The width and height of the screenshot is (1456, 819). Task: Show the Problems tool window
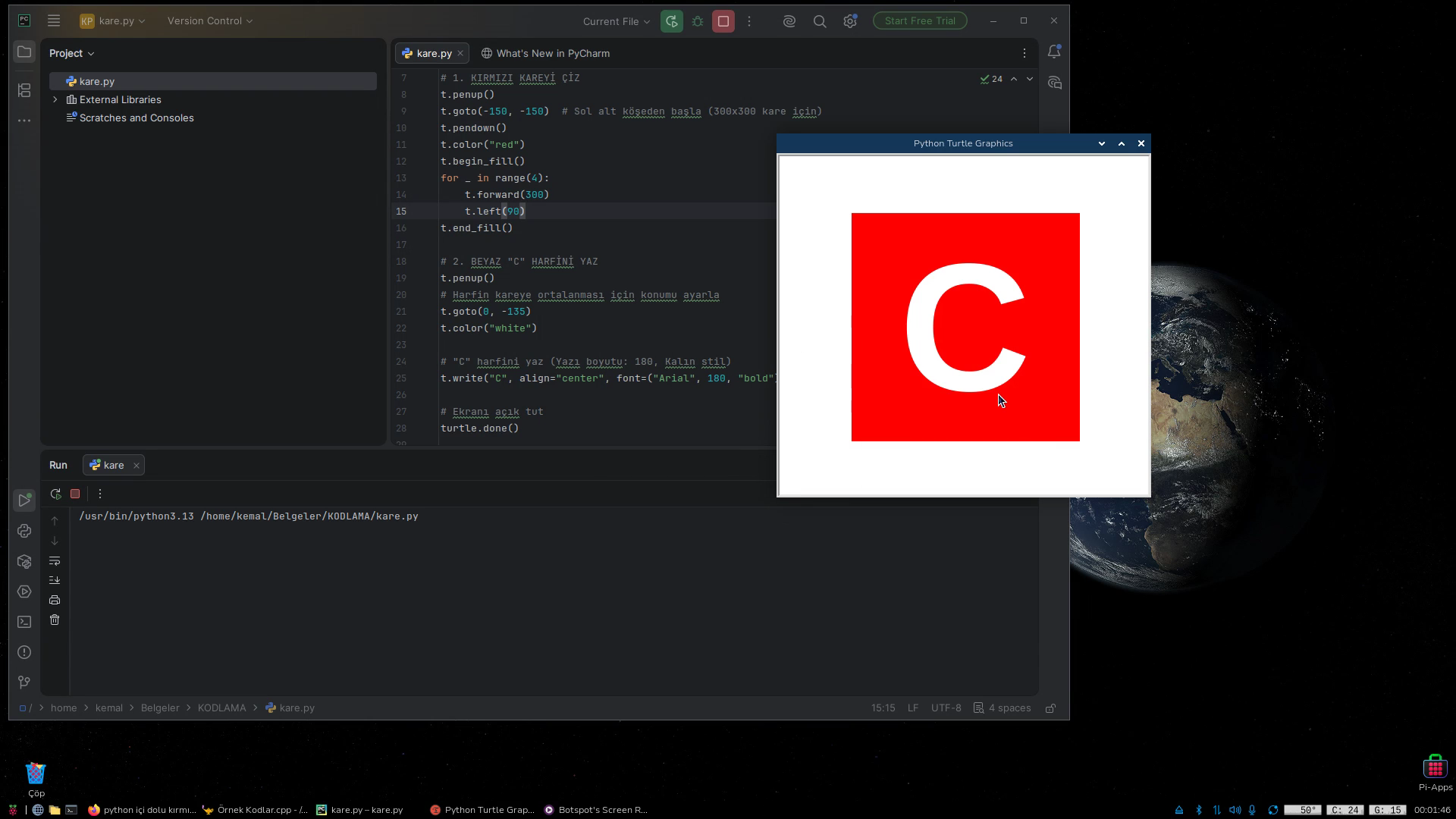(x=24, y=652)
